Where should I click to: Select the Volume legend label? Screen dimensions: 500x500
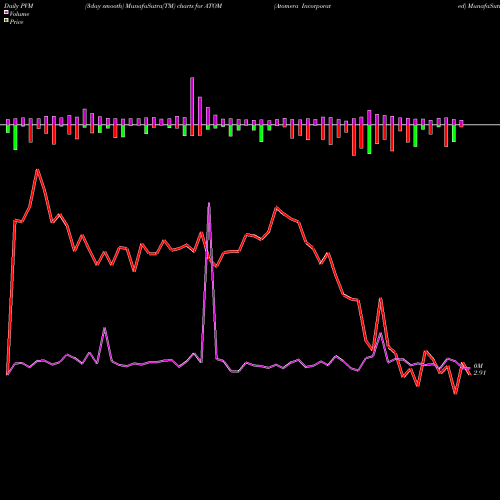[19, 14]
